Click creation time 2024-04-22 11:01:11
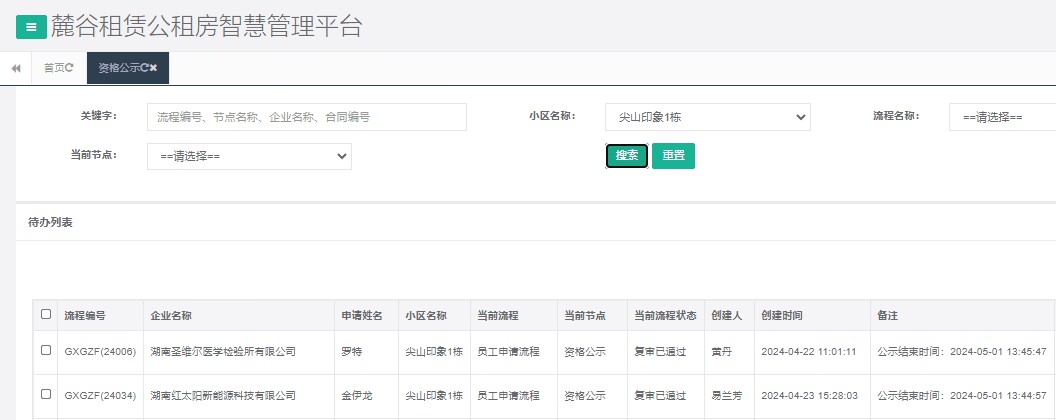This screenshot has height=420, width=1056. pos(808,351)
